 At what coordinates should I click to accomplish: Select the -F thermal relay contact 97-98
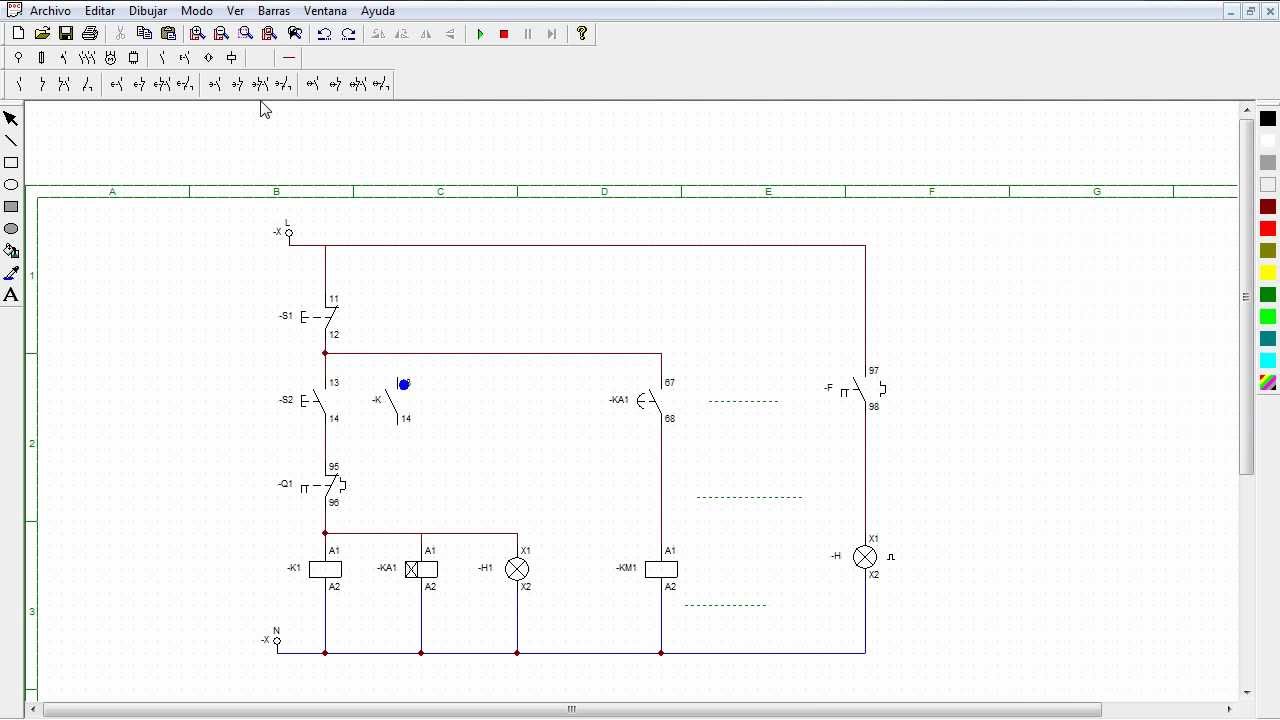click(863, 389)
